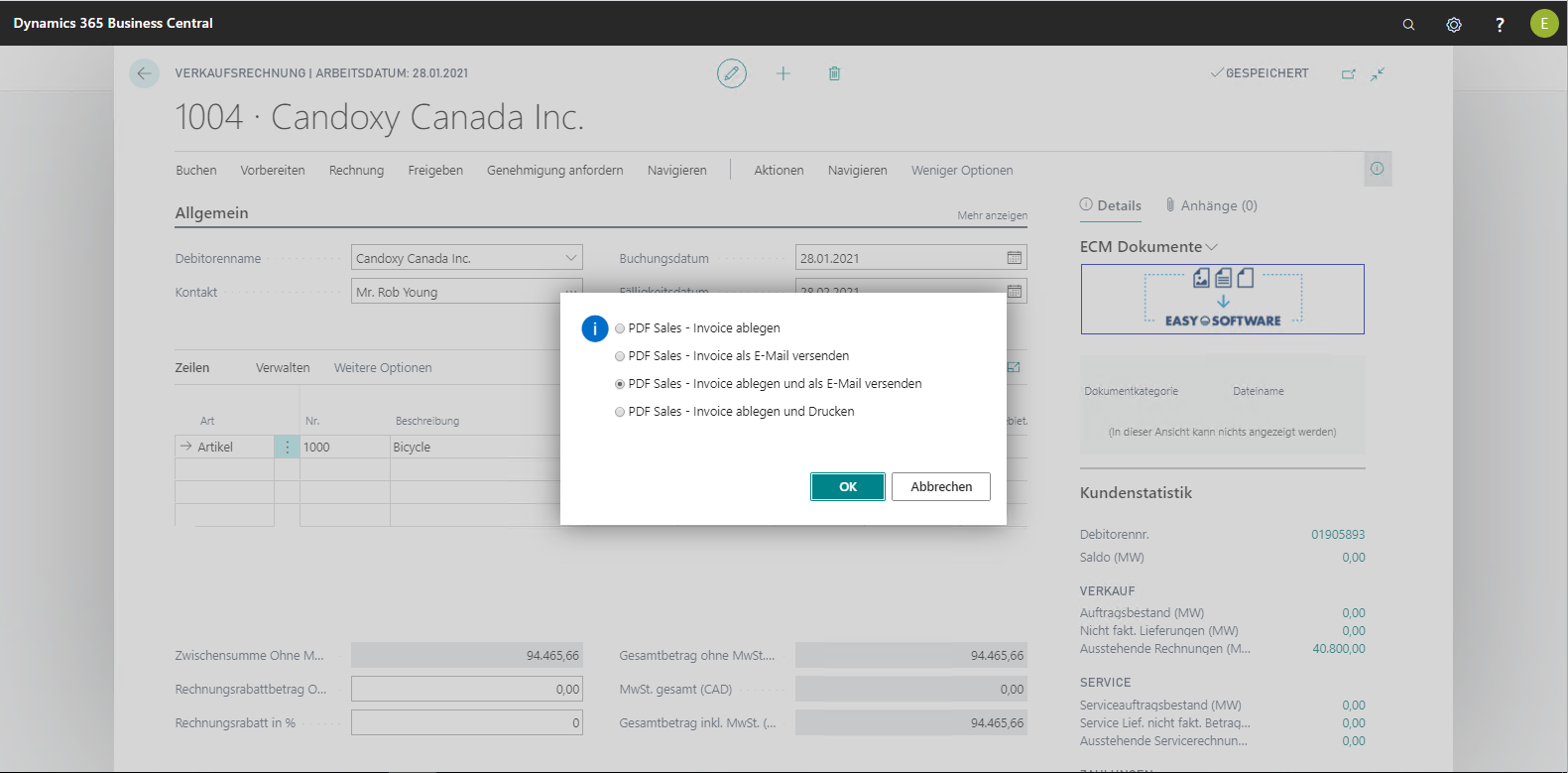Delete invoice with trash can icon
The height and width of the screenshot is (773, 1568).
(x=835, y=73)
